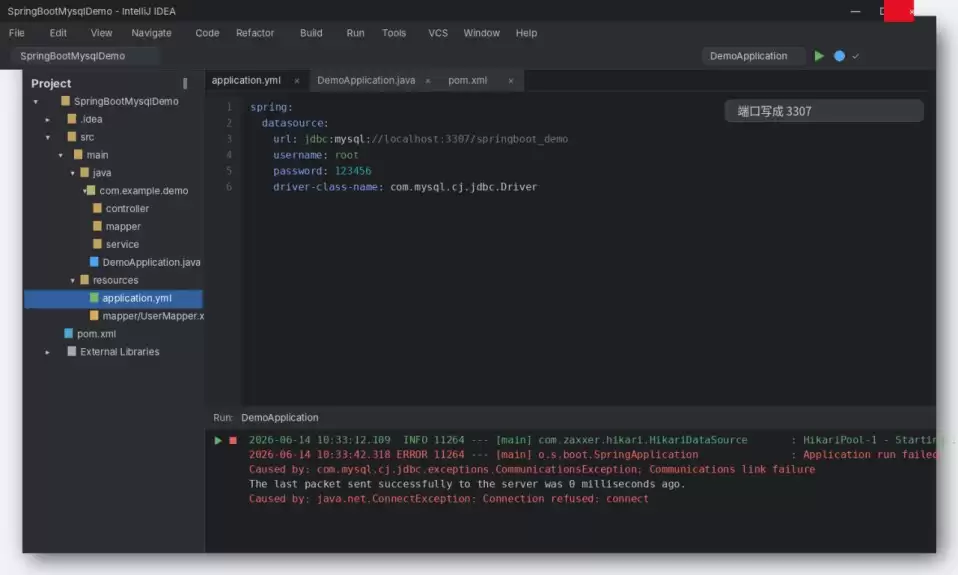Collapse the SpringBootMysqlDemo root node
Viewport: 958px width, 575px height.
click(x=35, y=101)
